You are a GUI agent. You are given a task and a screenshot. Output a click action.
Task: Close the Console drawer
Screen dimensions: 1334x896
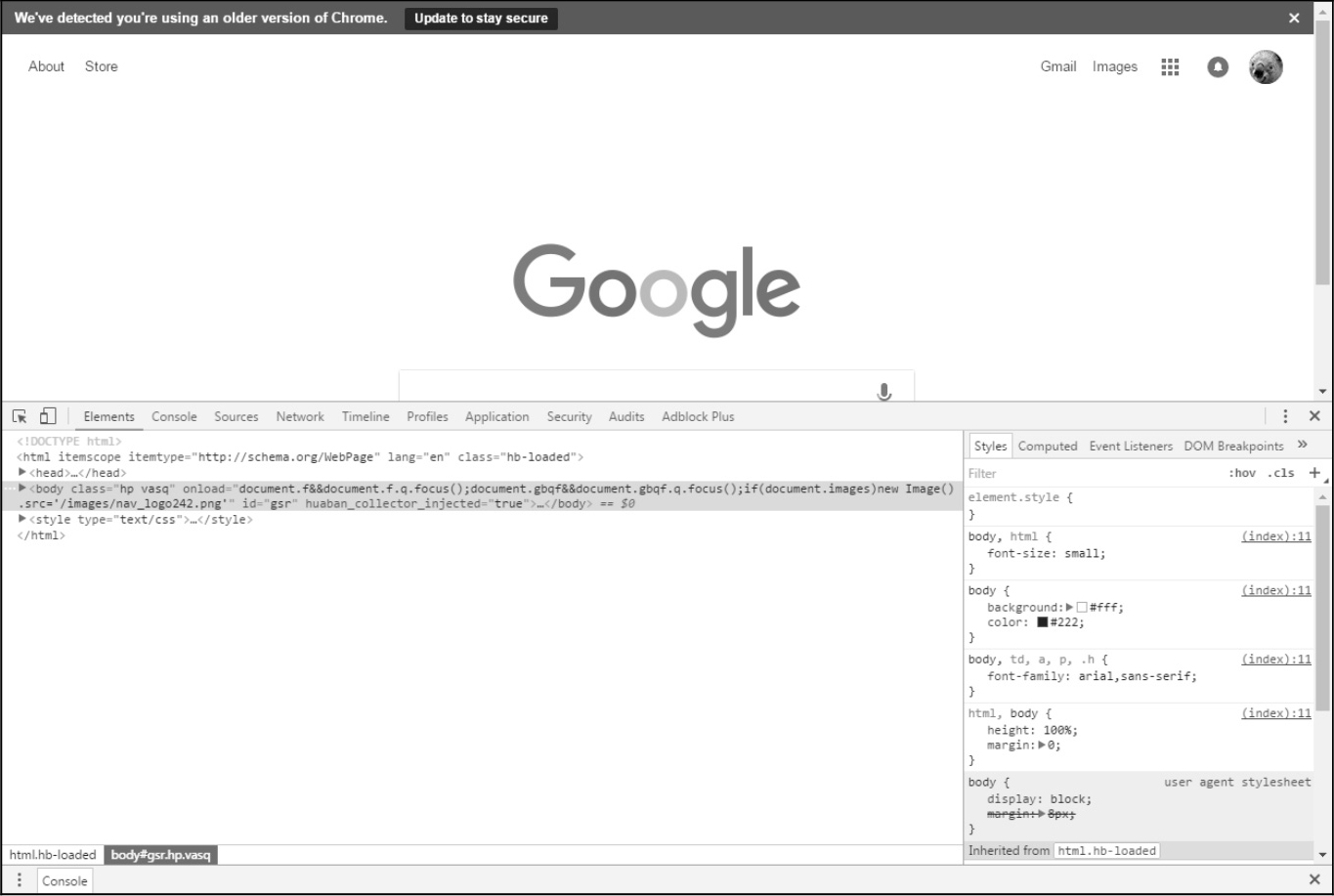1314,879
